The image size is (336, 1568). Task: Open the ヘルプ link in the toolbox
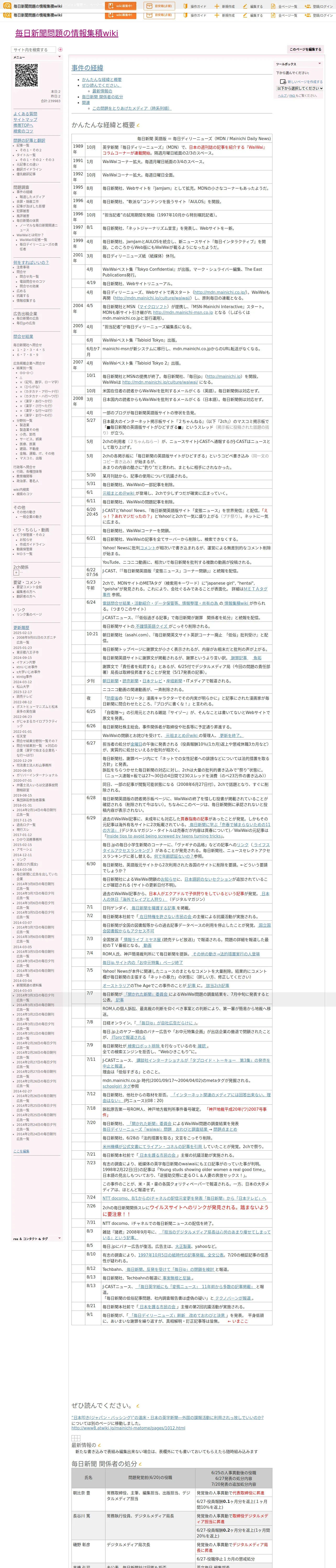(282, 96)
